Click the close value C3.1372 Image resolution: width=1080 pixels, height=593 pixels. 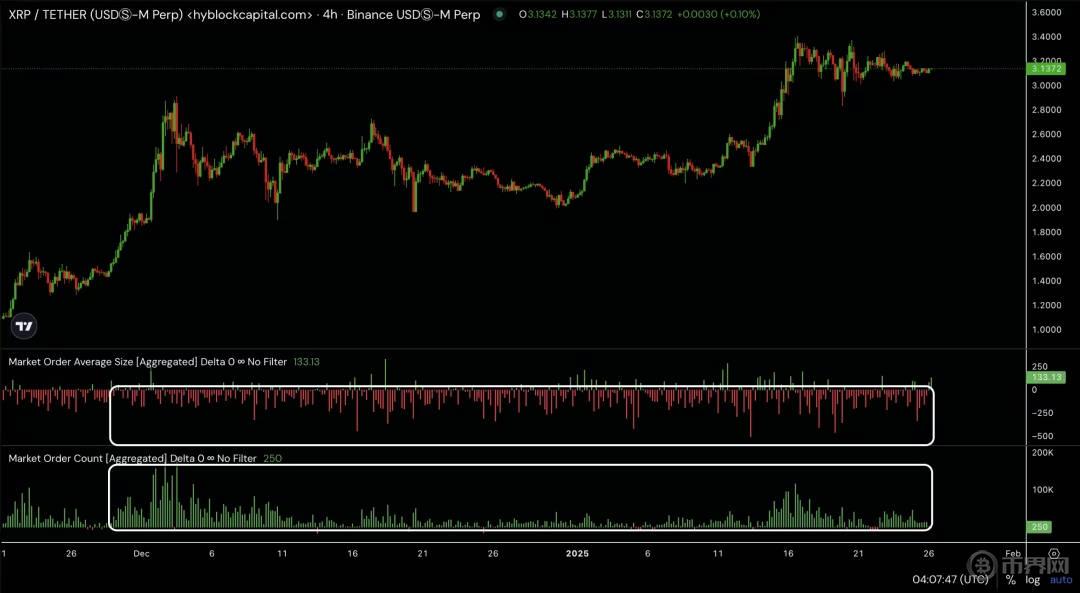pos(654,14)
